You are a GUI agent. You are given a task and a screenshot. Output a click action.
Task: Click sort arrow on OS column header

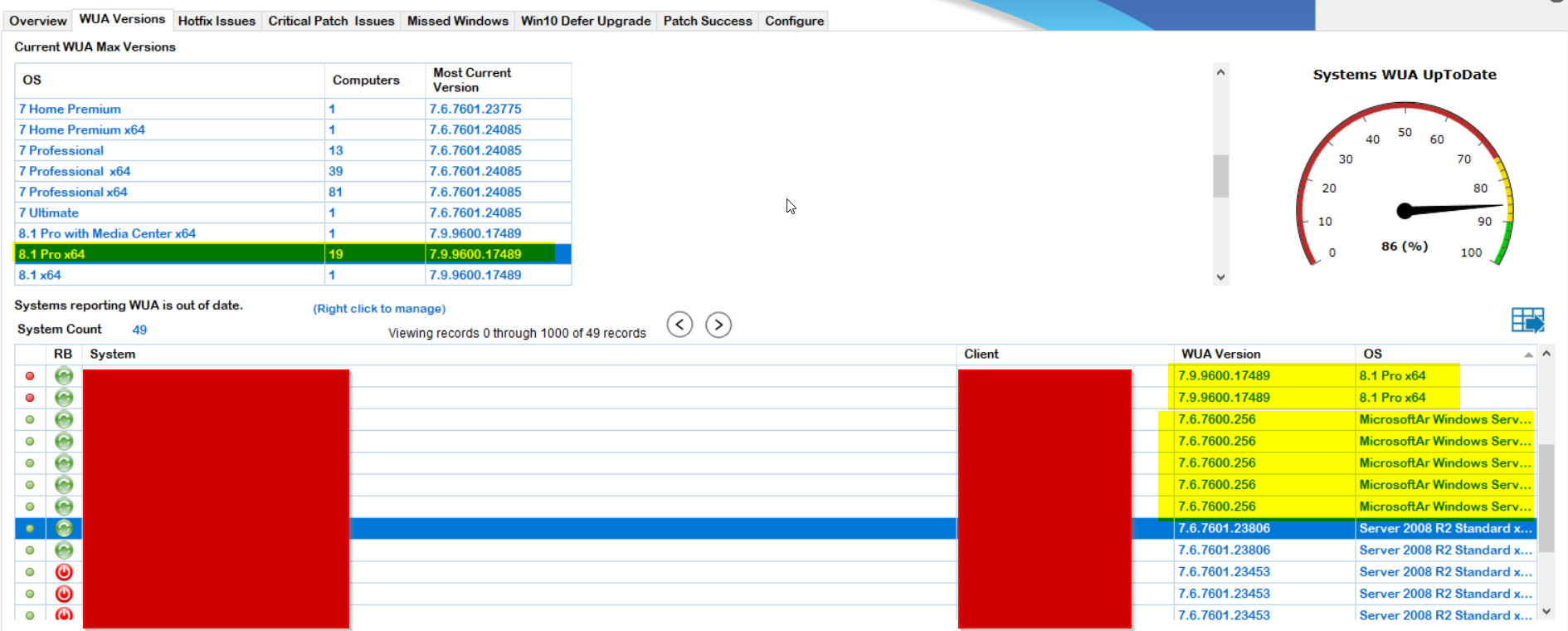pyautogui.click(x=1528, y=355)
